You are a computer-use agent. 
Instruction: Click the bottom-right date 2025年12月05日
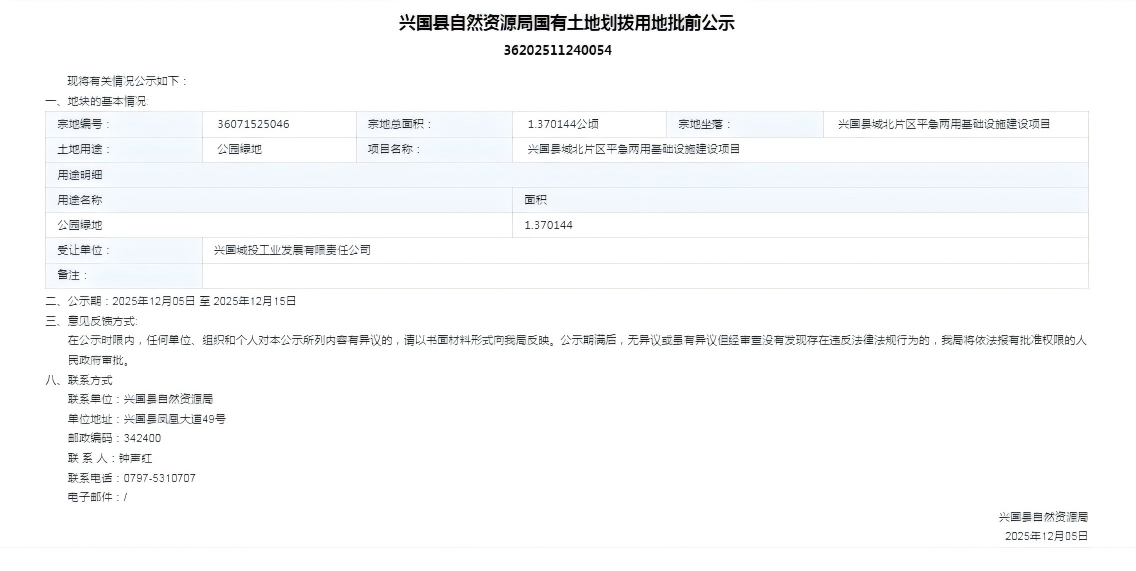[1046, 536]
